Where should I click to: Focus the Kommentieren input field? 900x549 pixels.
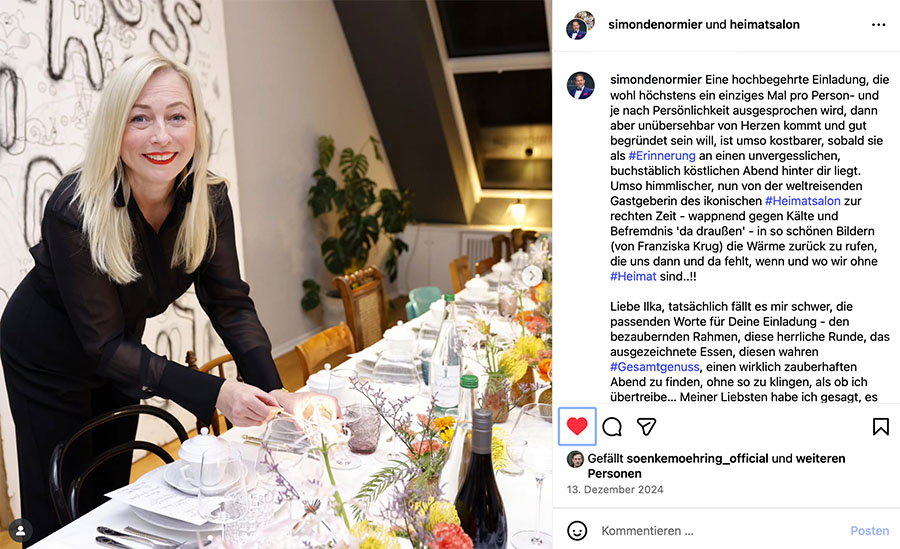pos(720,531)
